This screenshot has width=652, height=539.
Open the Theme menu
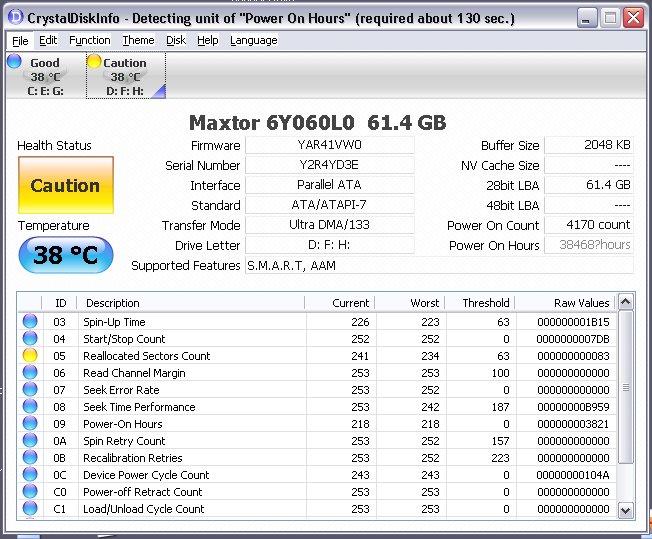[x=138, y=40]
